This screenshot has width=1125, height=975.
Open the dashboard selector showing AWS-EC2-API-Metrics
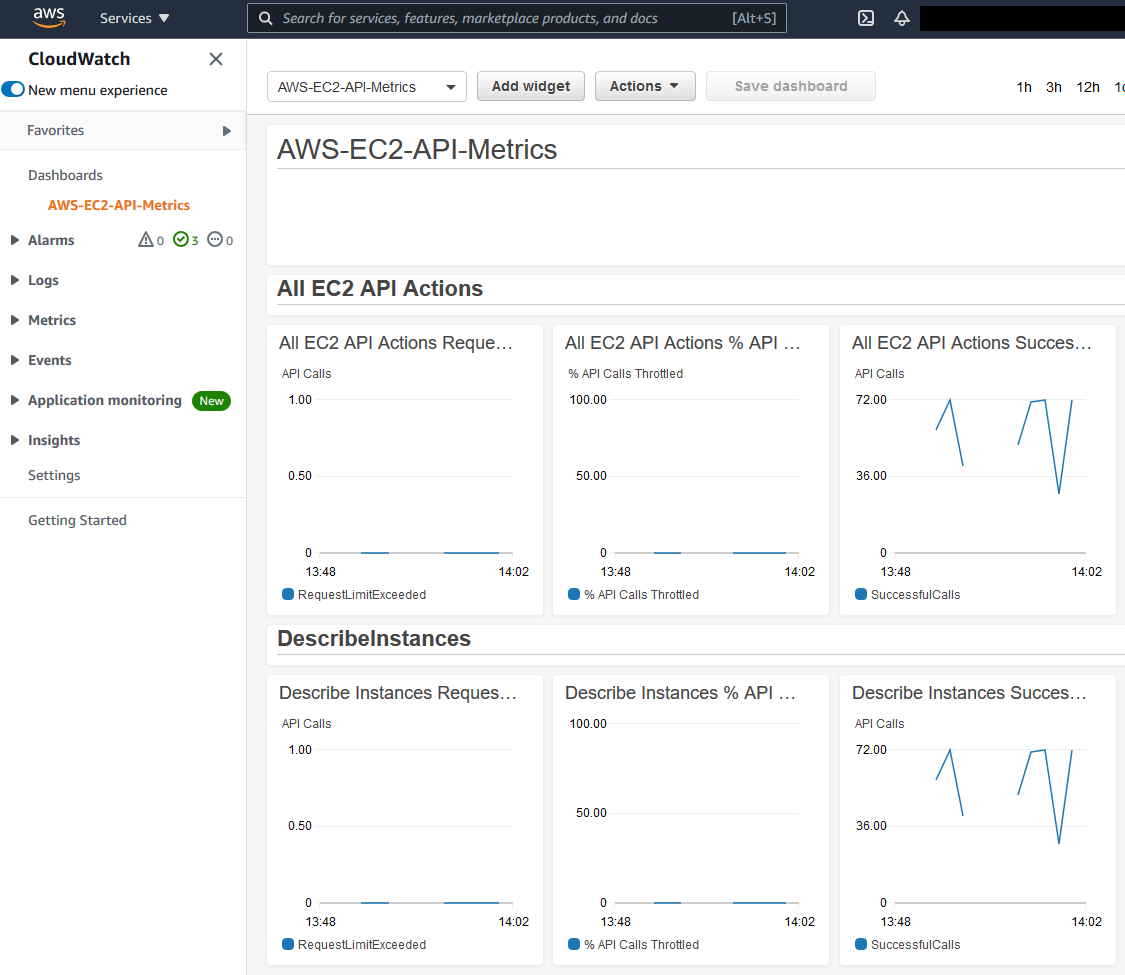[366, 87]
